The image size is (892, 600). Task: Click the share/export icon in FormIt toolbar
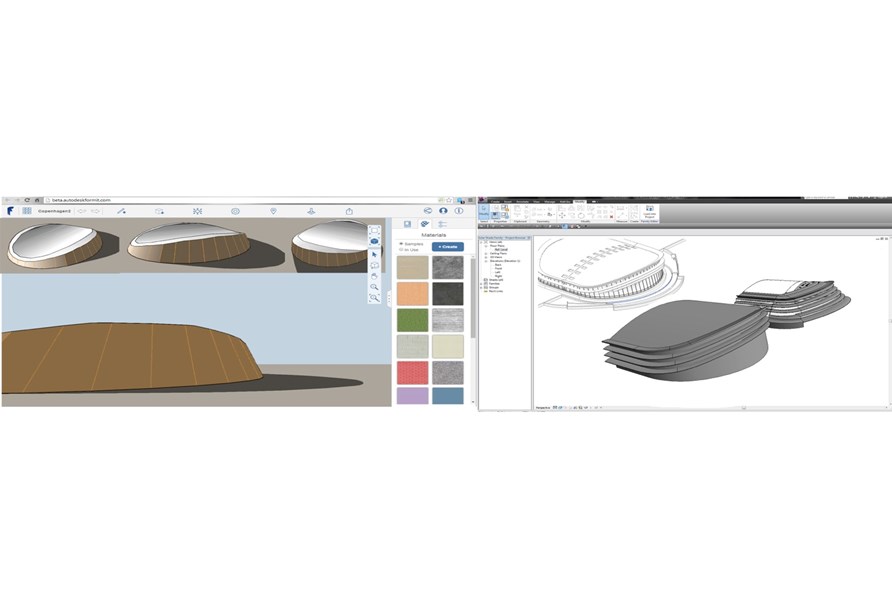(349, 211)
